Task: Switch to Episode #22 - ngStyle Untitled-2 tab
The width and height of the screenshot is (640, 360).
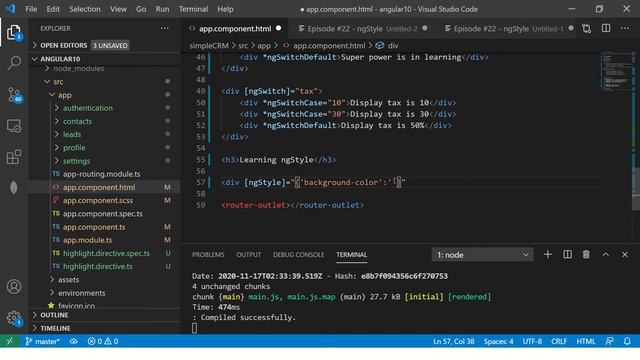Action: [363, 29]
